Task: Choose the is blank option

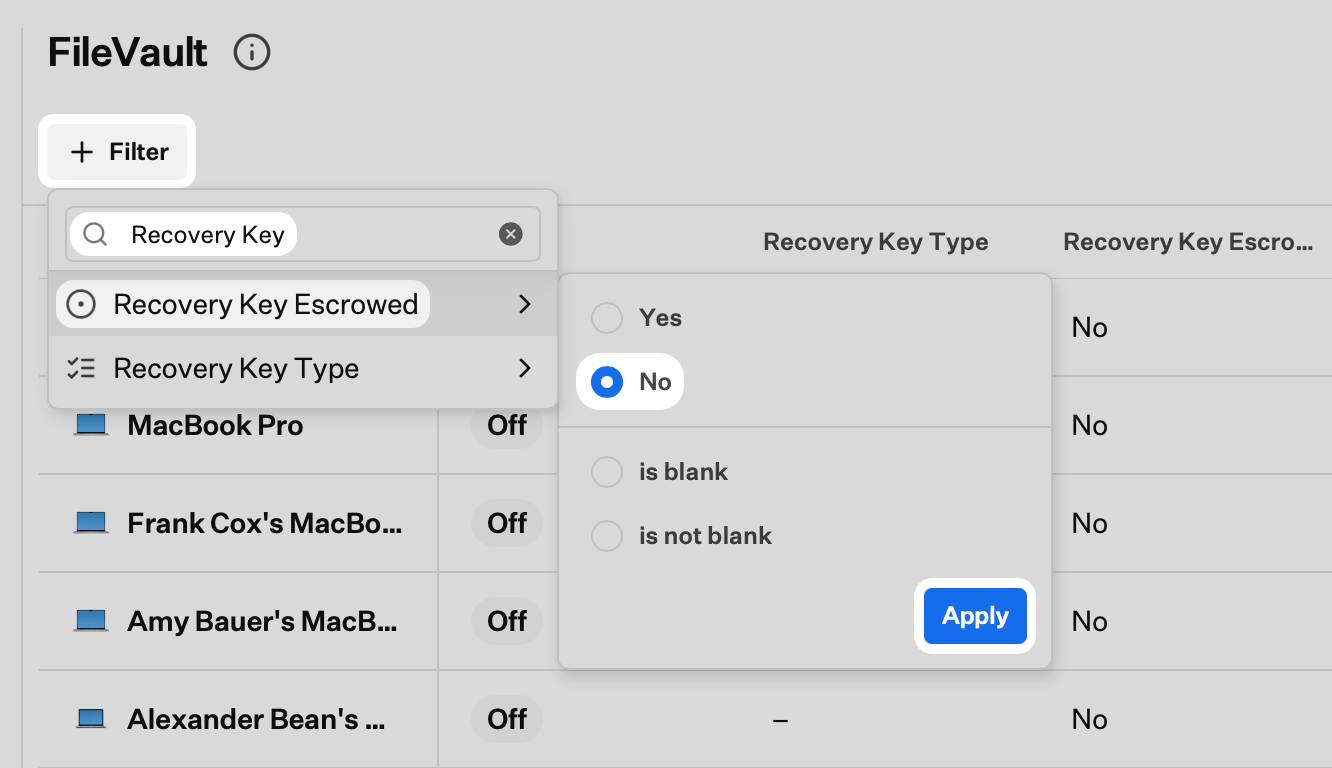Action: pyautogui.click(x=607, y=472)
